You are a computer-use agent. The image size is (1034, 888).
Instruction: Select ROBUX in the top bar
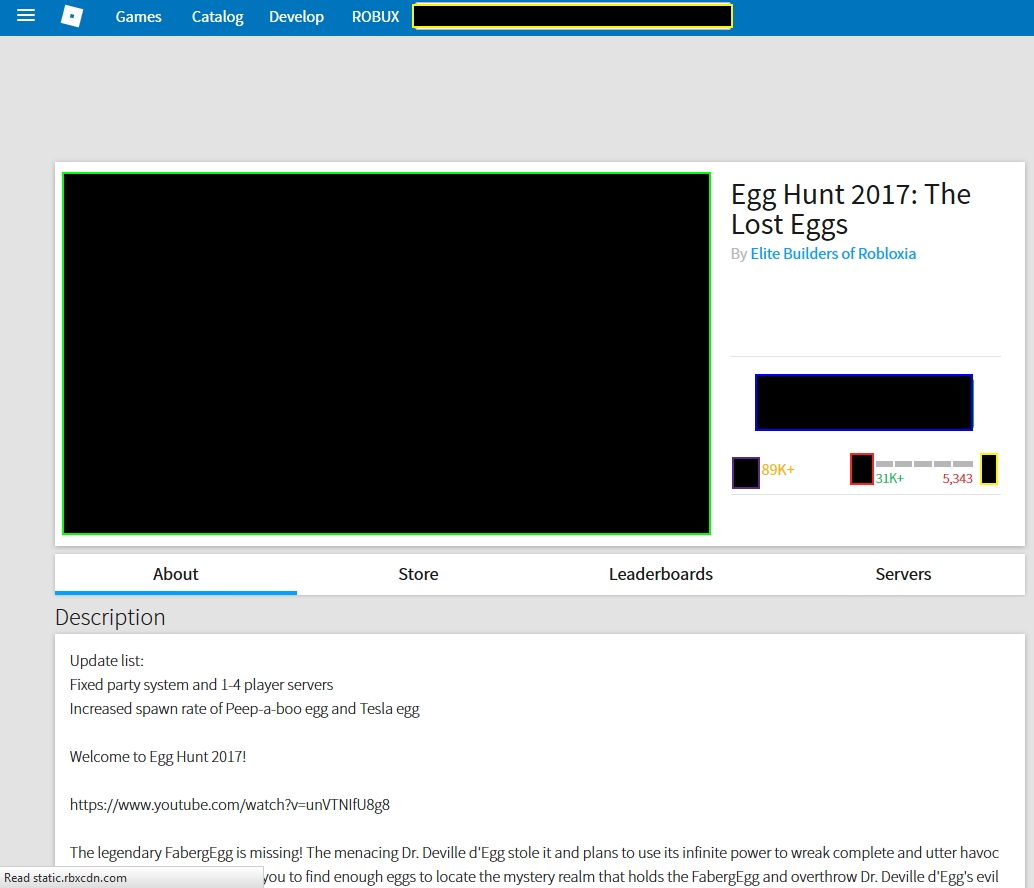[x=375, y=16]
